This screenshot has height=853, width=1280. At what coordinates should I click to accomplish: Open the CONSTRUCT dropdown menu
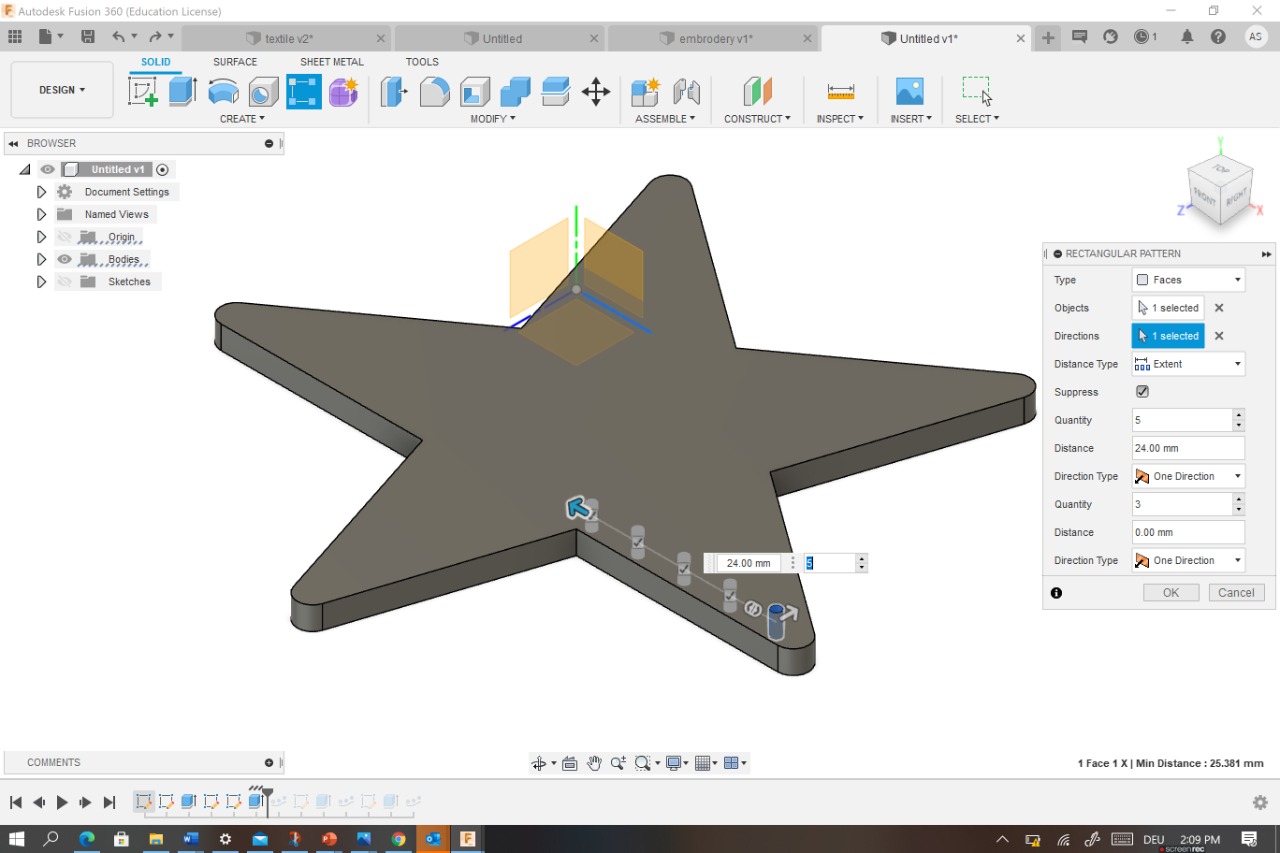[757, 119]
